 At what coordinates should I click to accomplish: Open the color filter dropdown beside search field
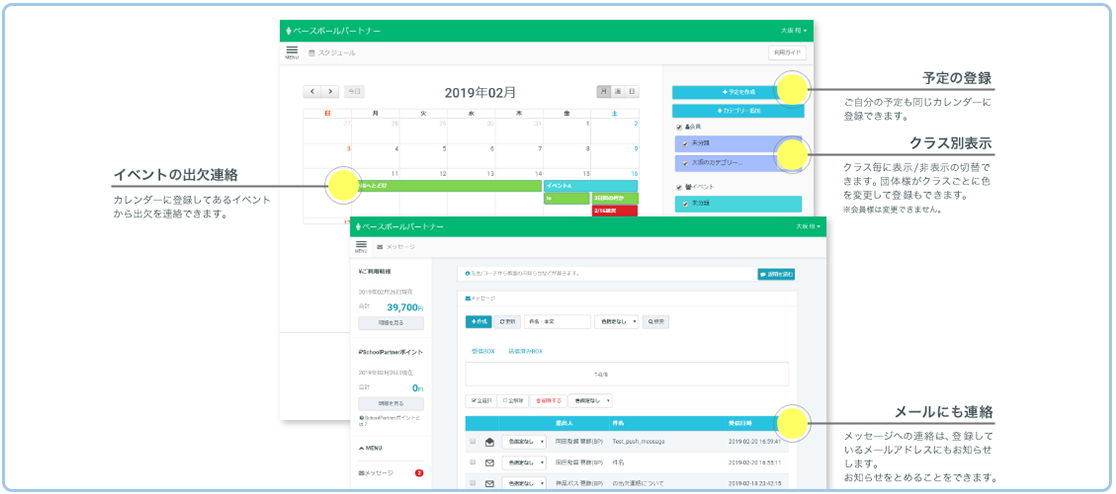pos(616,322)
